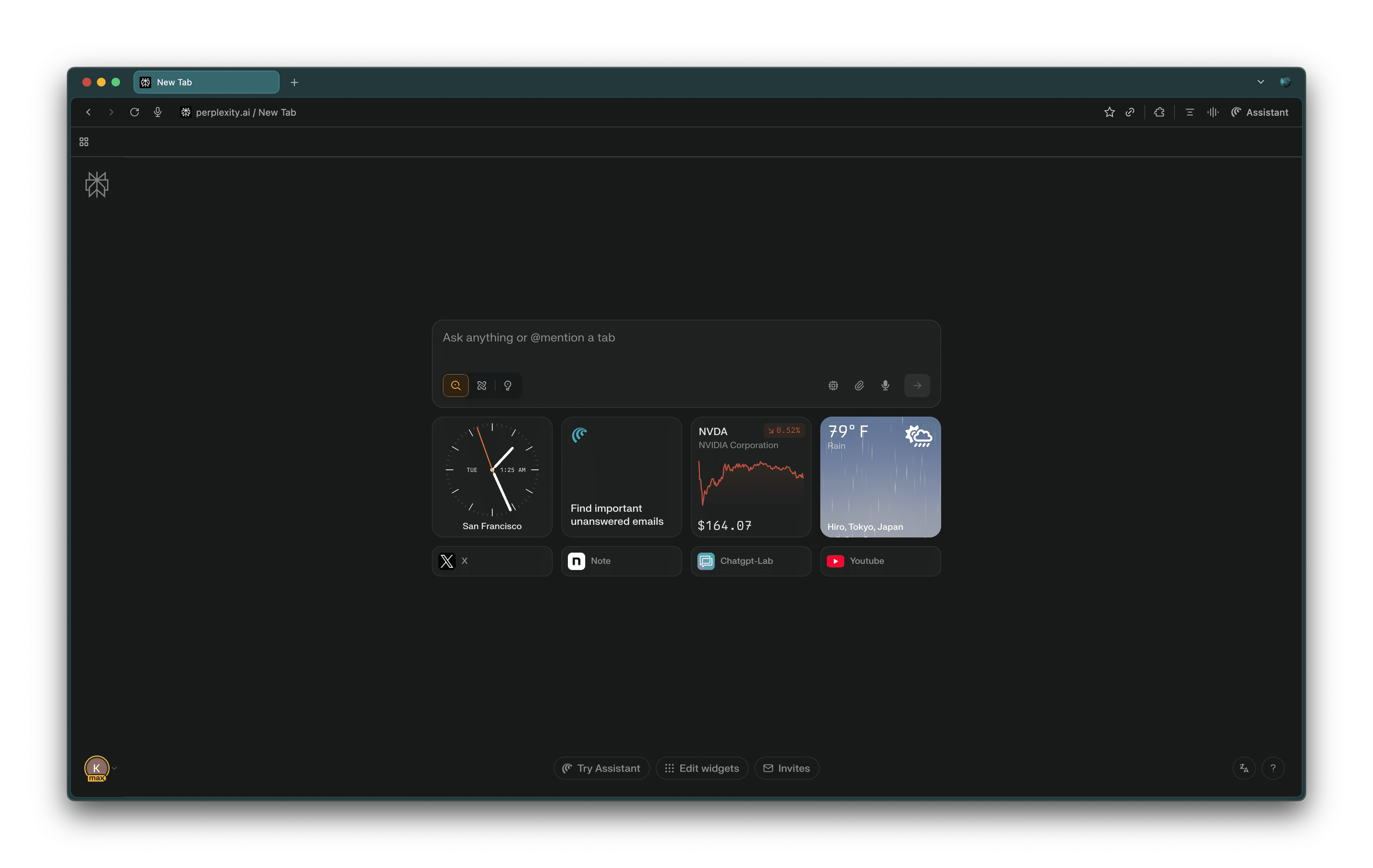Open a new tab with plus button
The image size is (1373, 868).
pos(294,82)
